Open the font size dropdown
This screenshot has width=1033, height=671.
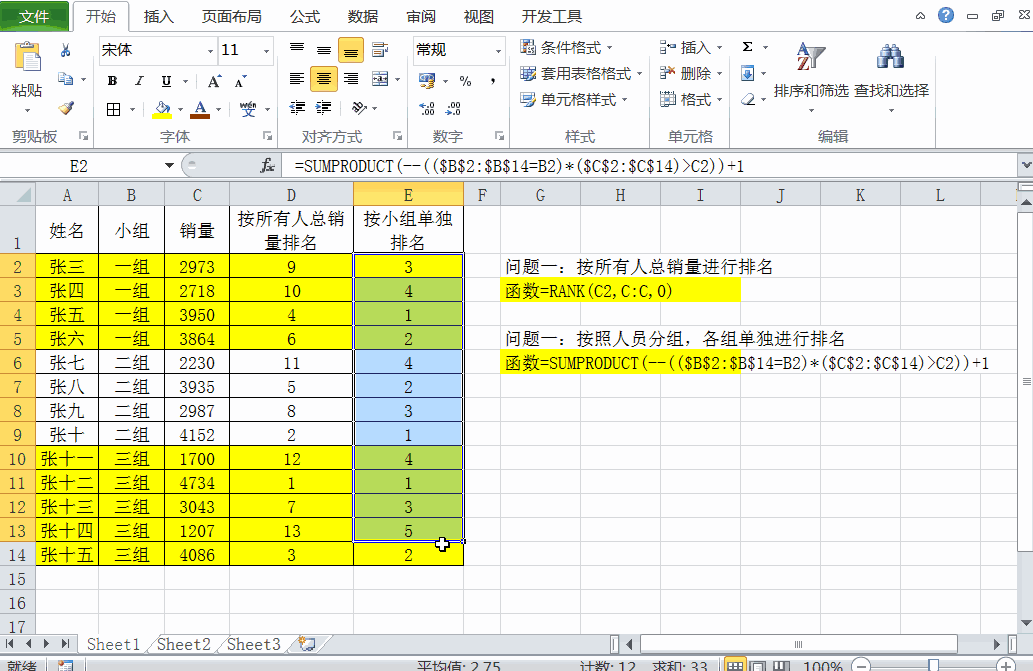point(266,51)
